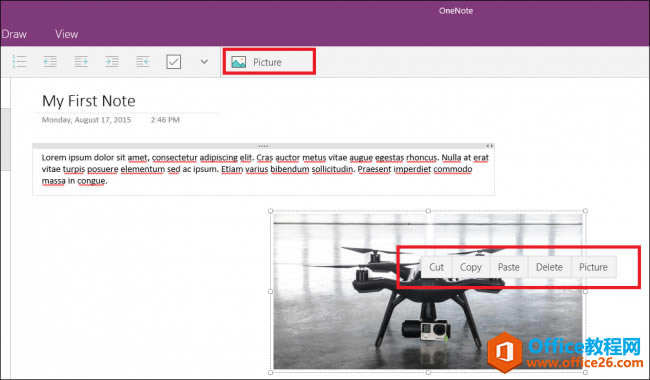Choose Picture in the context menu
Image resolution: width=650 pixels, height=380 pixels.
tap(593, 267)
